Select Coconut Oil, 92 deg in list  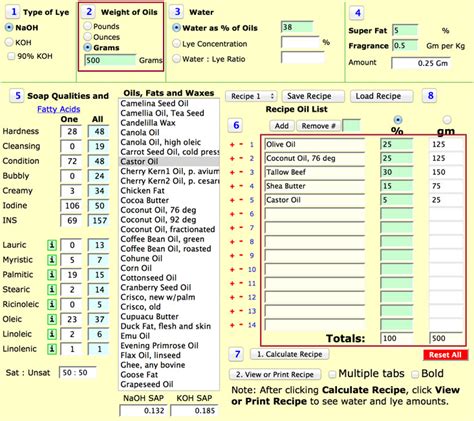pos(169,220)
